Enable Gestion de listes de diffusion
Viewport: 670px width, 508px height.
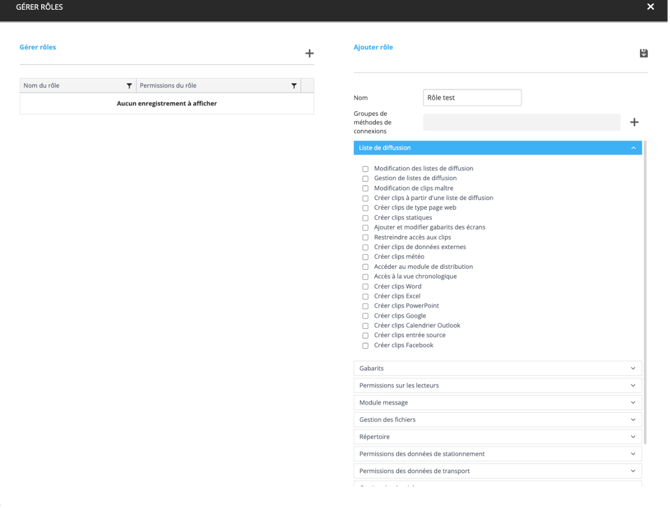365,179
